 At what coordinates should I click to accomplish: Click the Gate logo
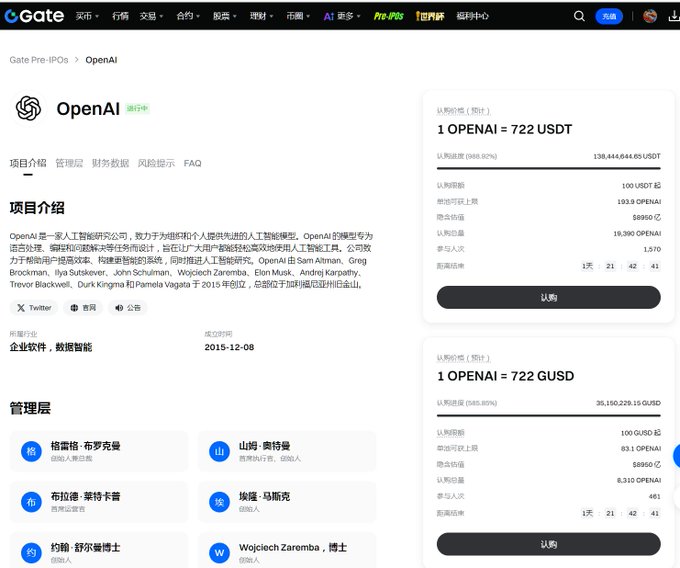point(34,16)
